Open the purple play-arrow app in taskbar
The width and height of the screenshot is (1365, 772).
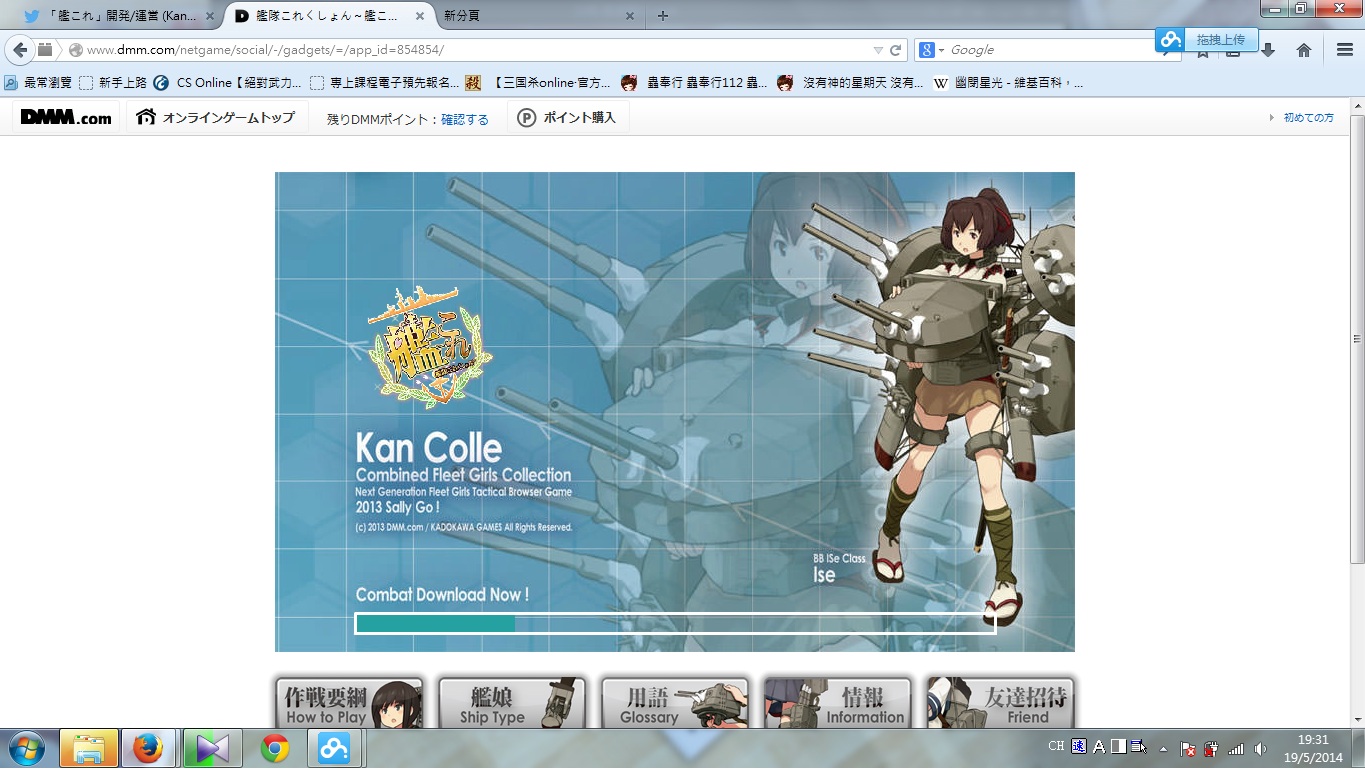point(212,749)
